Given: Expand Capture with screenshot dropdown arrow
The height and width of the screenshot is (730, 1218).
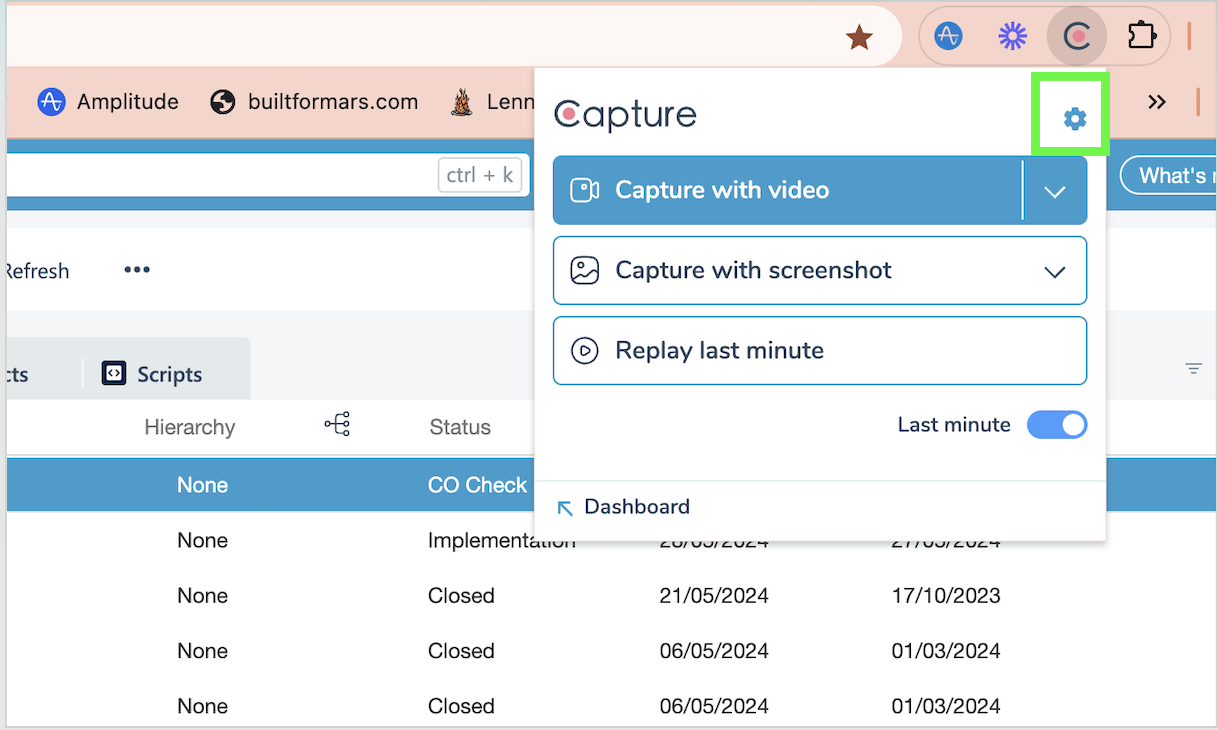Looking at the screenshot, I should (x=1055, y=271).
